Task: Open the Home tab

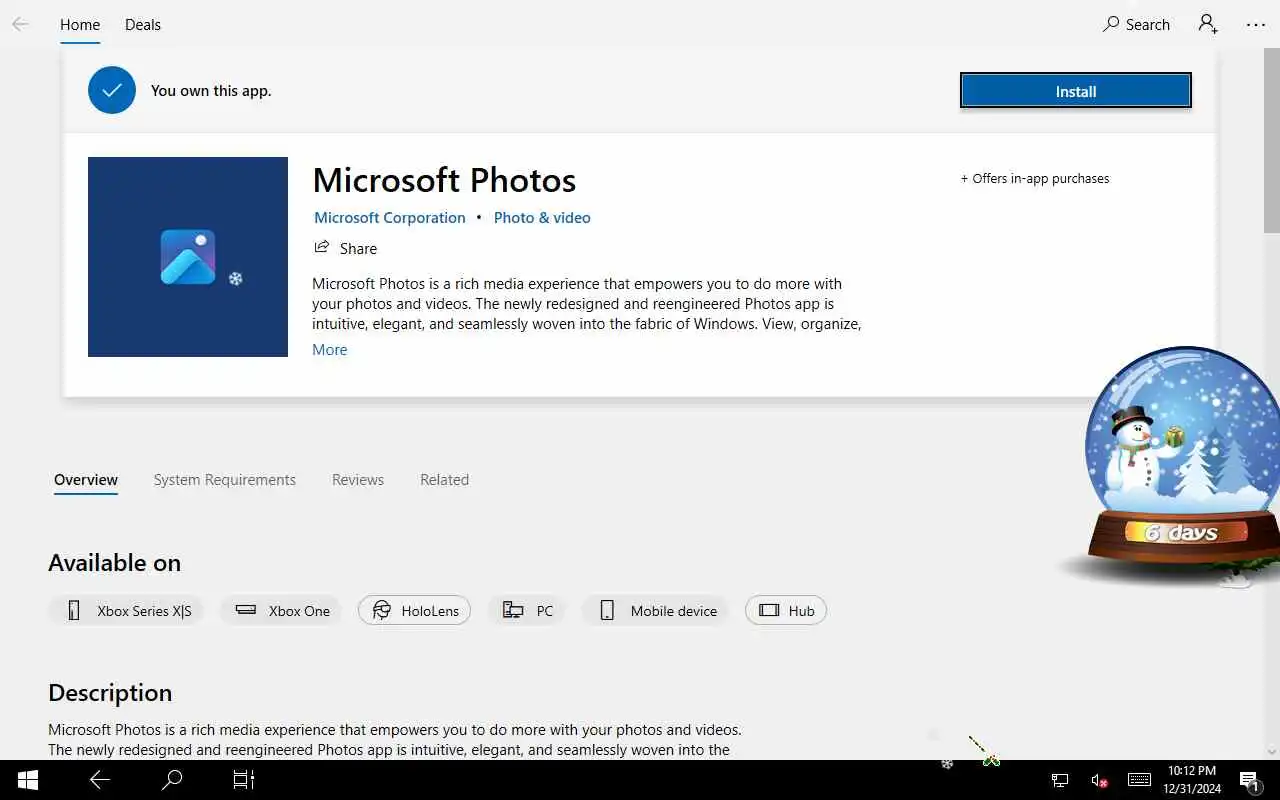Action: [80, 24]
